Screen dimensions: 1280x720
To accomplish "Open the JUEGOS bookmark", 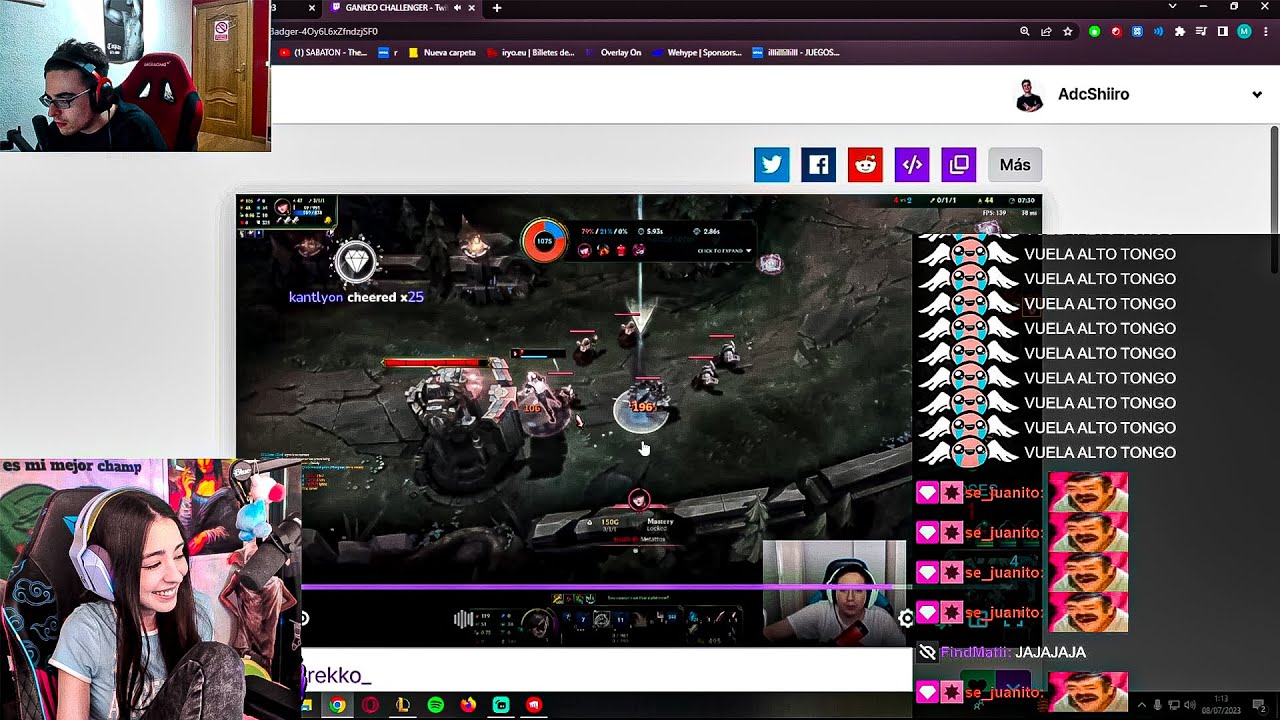I will pyautogui.click(x=796, y=53).
